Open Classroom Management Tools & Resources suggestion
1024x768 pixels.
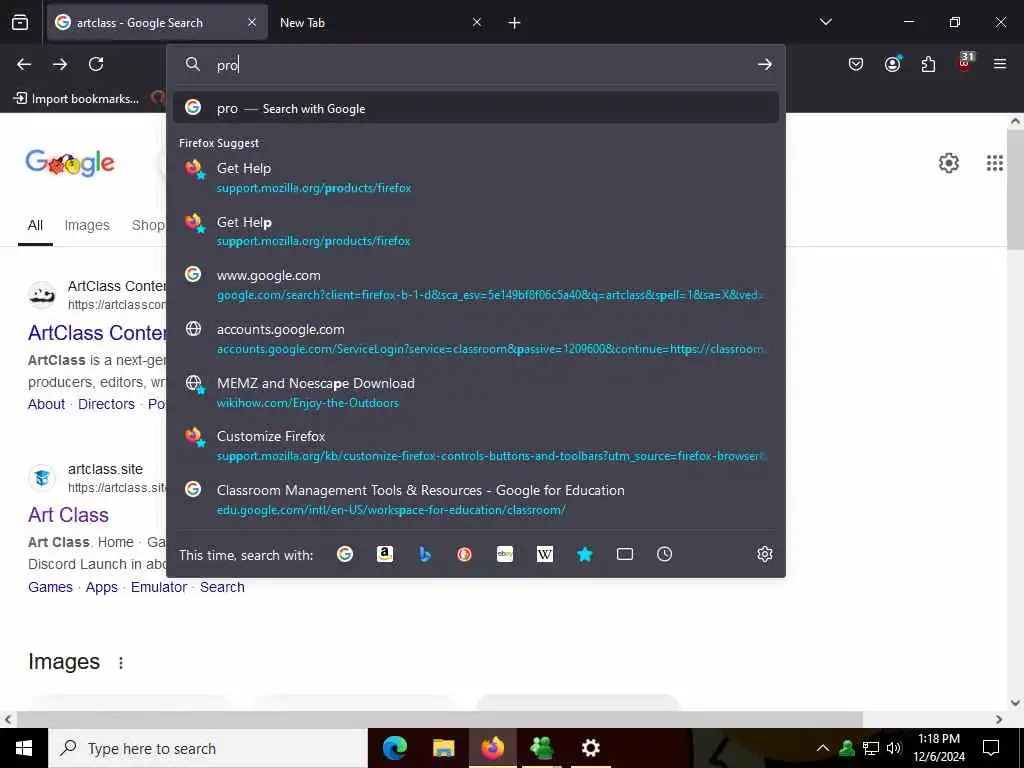(x=476, y=500)
